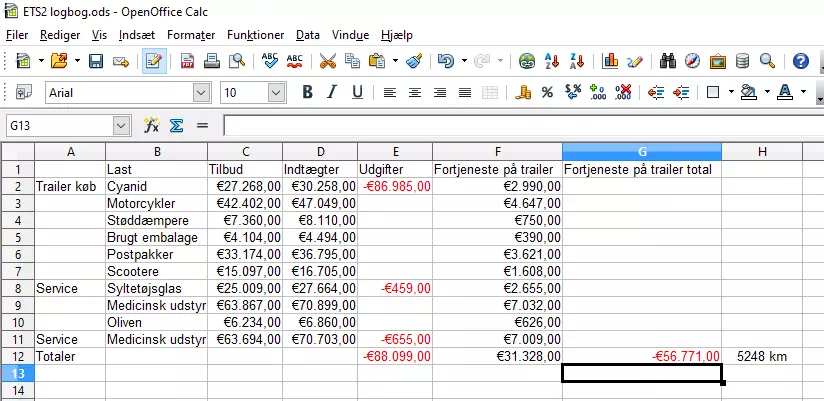824x401 pixels.
Task: Align text left
Action: pos(389,92)
